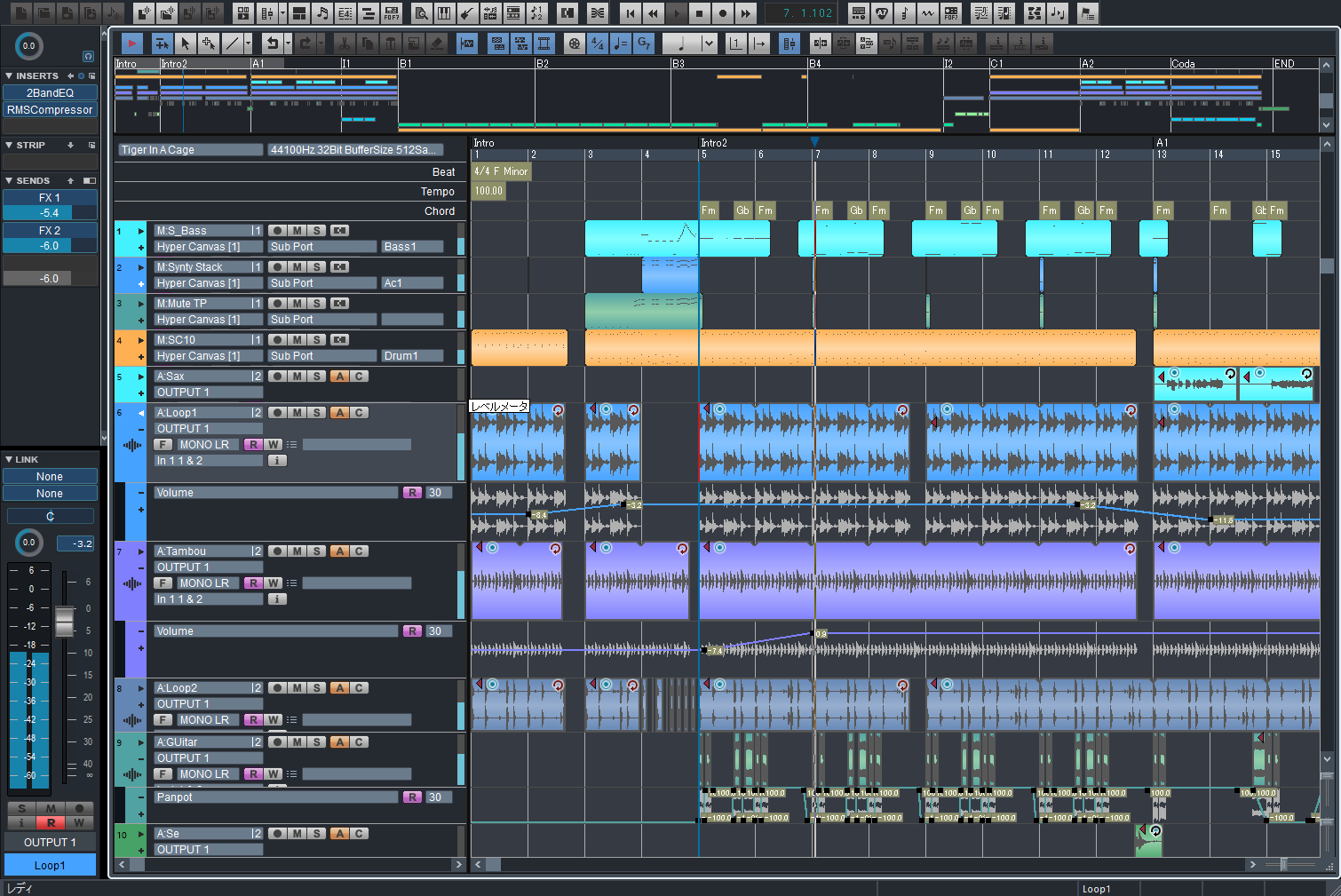Open the mixer console icon

(x=266, y=13)
